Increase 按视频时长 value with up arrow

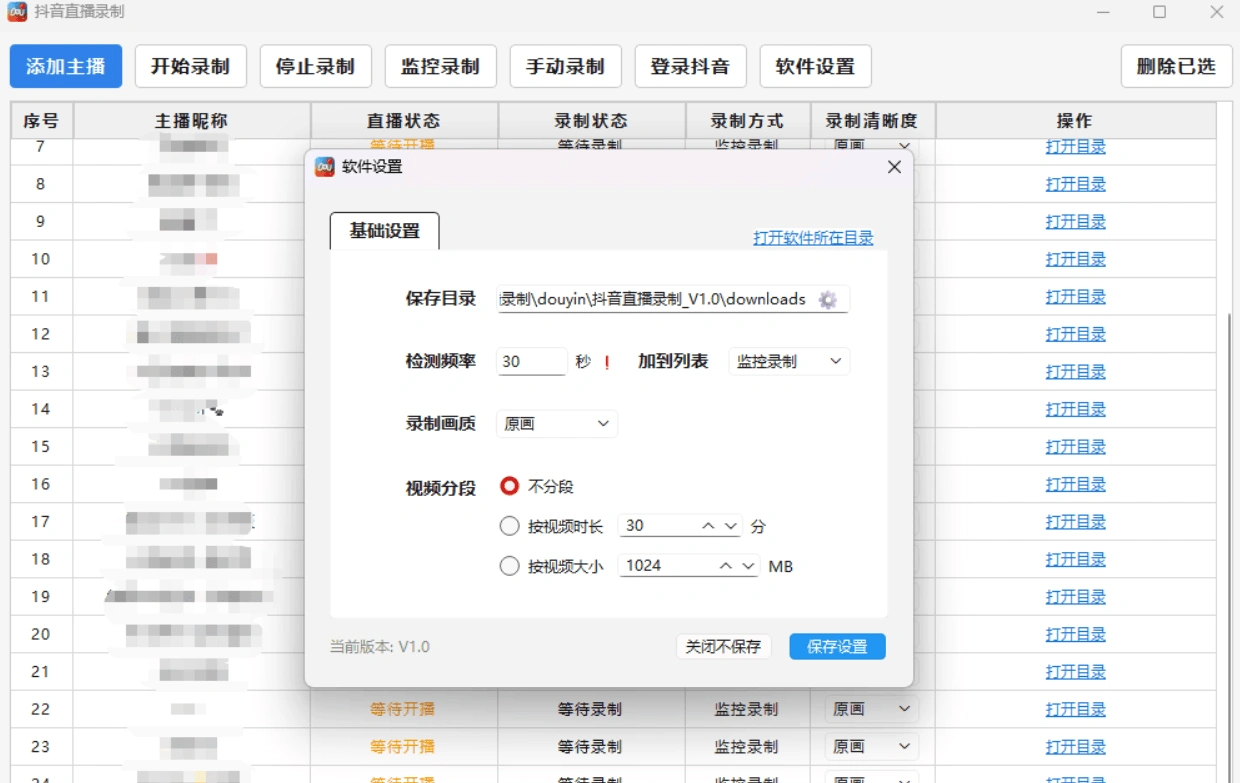[x=708, y=526]
